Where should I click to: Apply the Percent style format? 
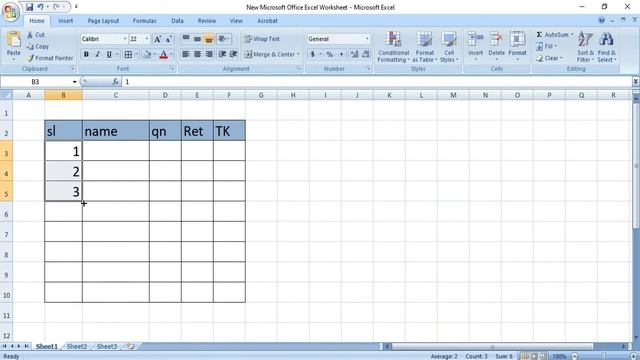330,54
